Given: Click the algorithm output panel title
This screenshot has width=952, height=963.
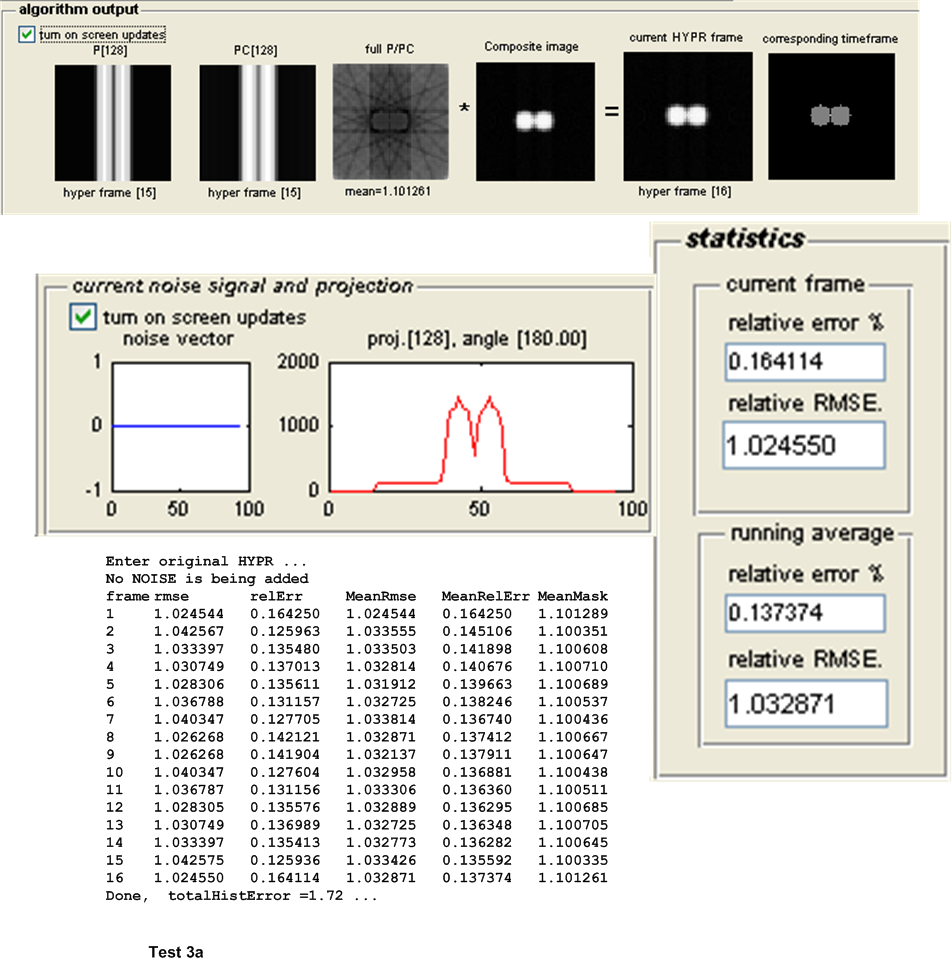Looking at the screenshot, I should click(x=65, y=8).
